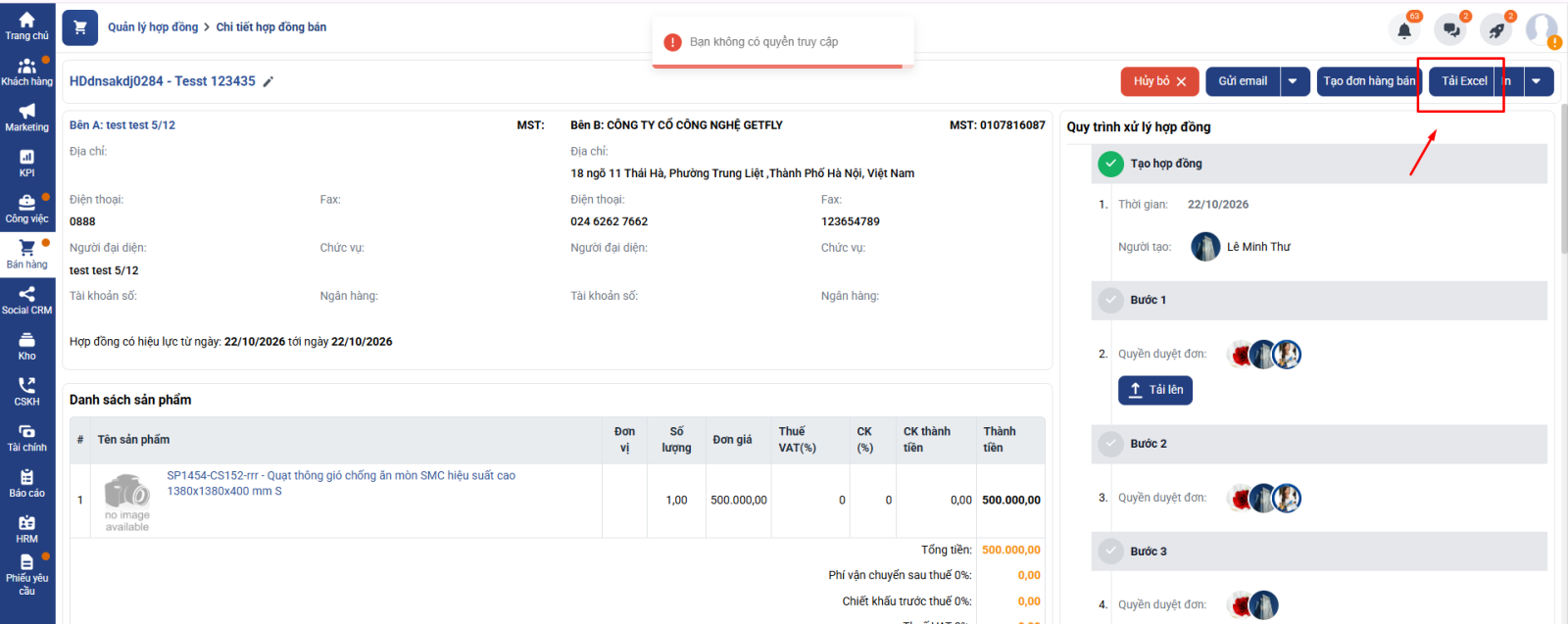Open the SP1454-CS152-rrr product link
1568x624 pixels.
[341, 483]
